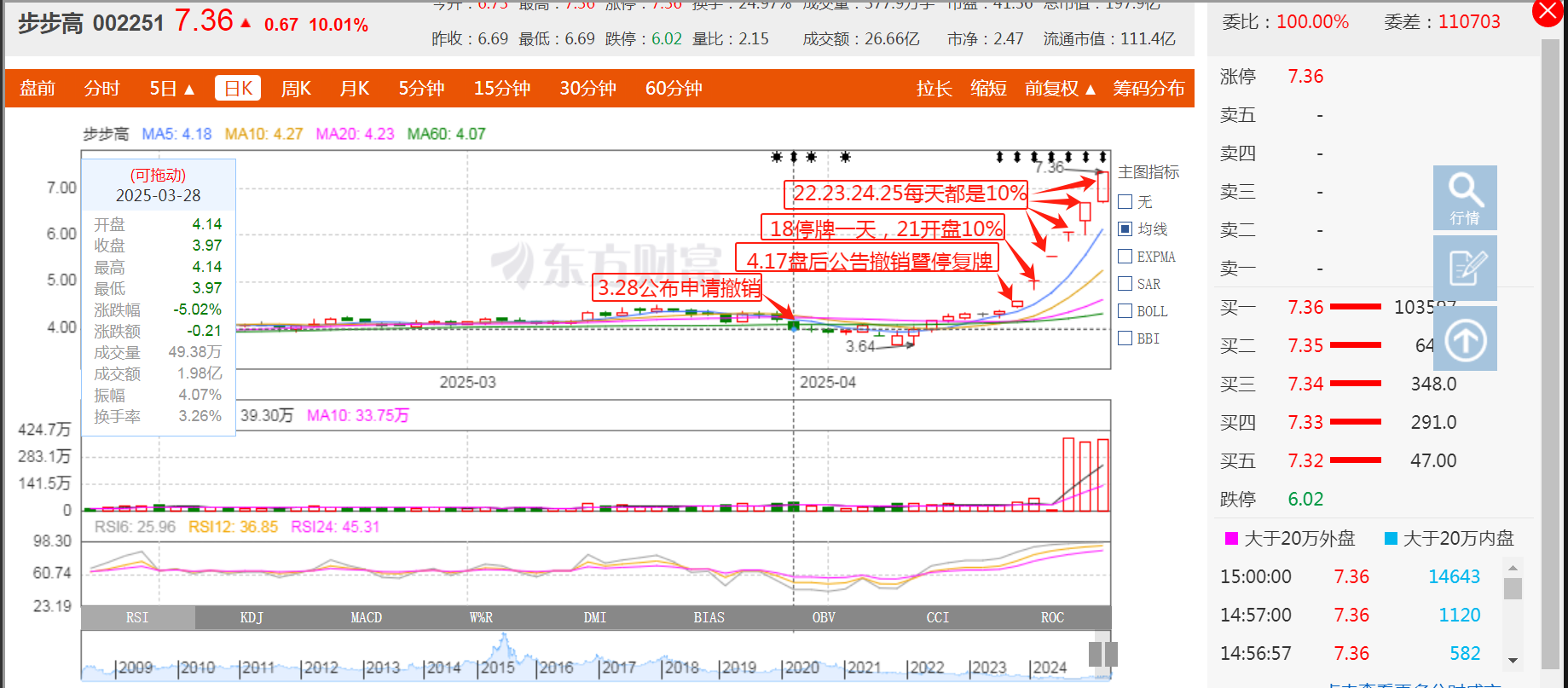Image resolution: width=1568 pixels, height=688 pixels.
Task: Close the panel with red X
Action: point(1547,12)
